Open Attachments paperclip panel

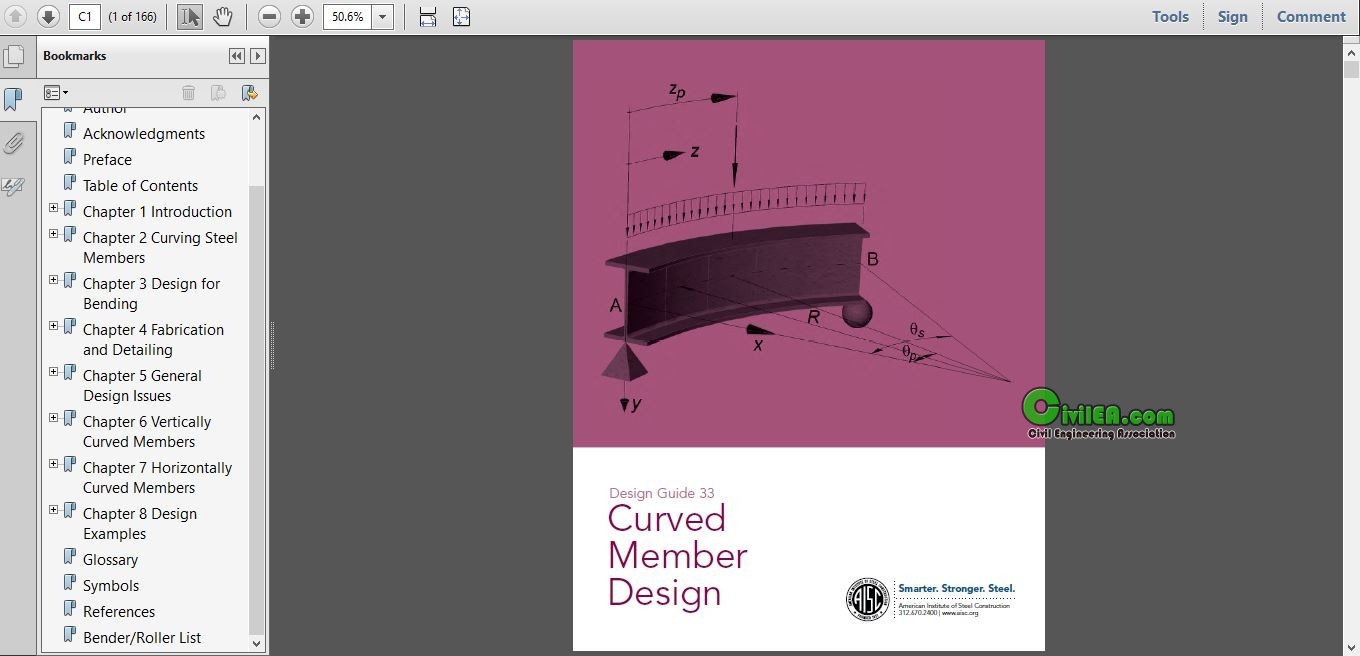click(x=13, y=143)
